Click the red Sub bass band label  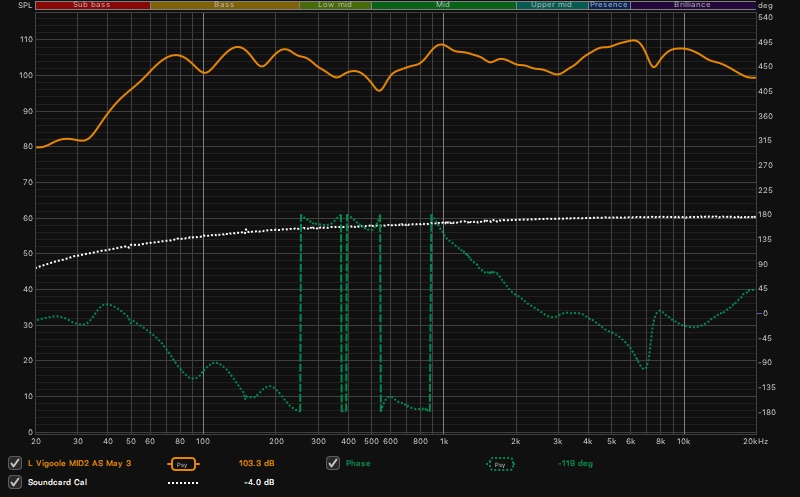coord(92,5)
